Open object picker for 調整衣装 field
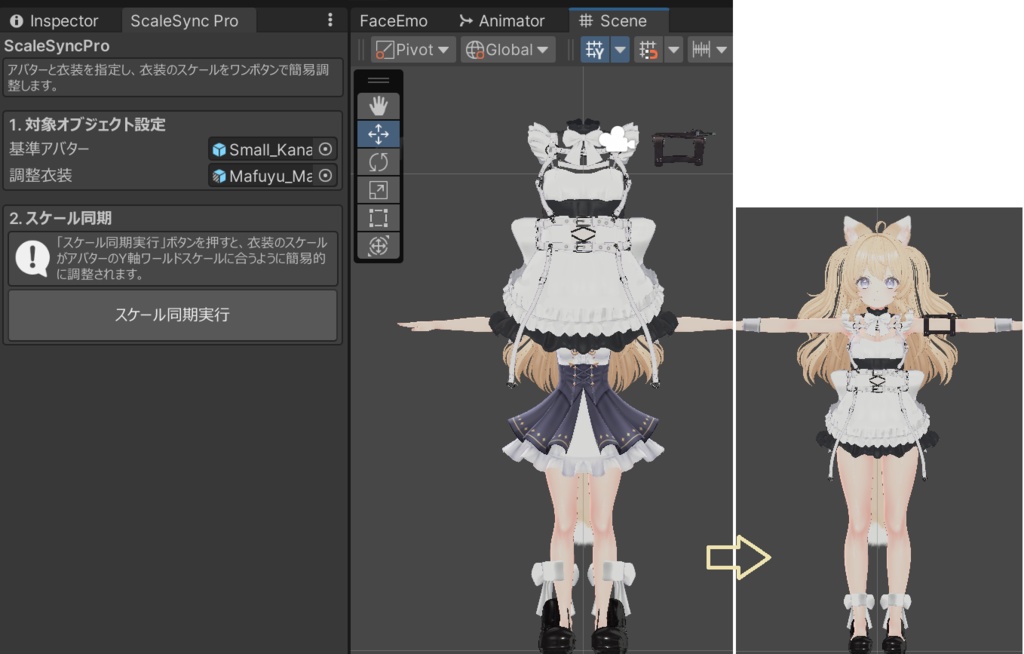The width and height of the screenshot is (1024, 654). pos(325,175)
